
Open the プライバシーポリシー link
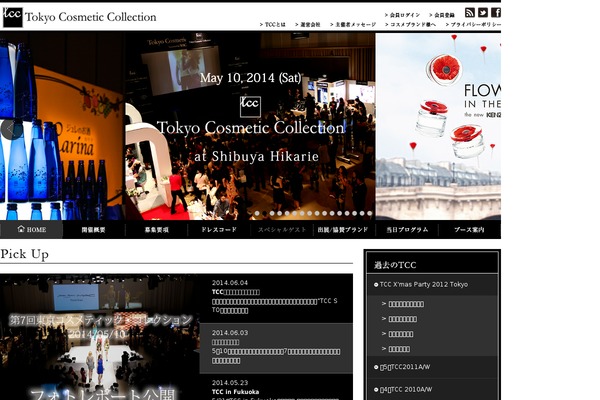(473, 24)
